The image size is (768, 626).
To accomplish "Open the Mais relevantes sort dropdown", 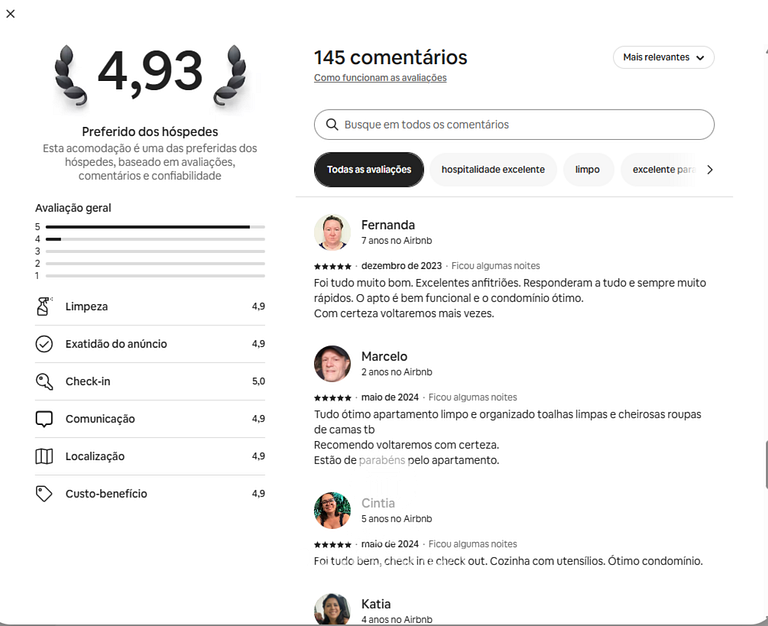I will [663, 58].
